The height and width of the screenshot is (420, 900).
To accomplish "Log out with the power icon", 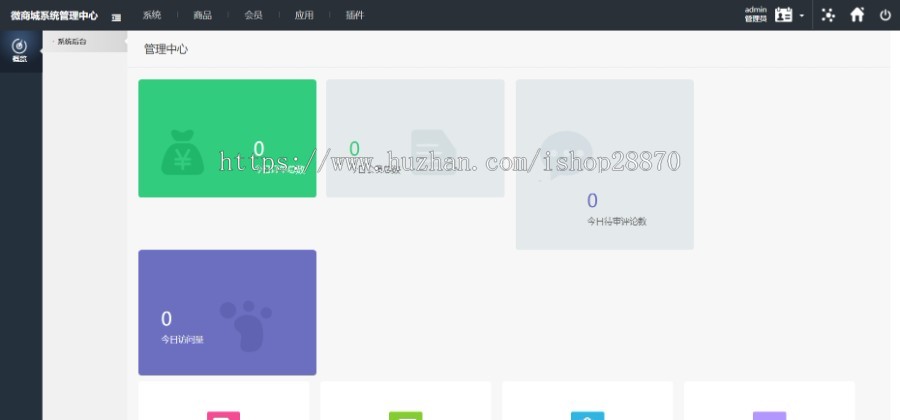I will point(885,15).
